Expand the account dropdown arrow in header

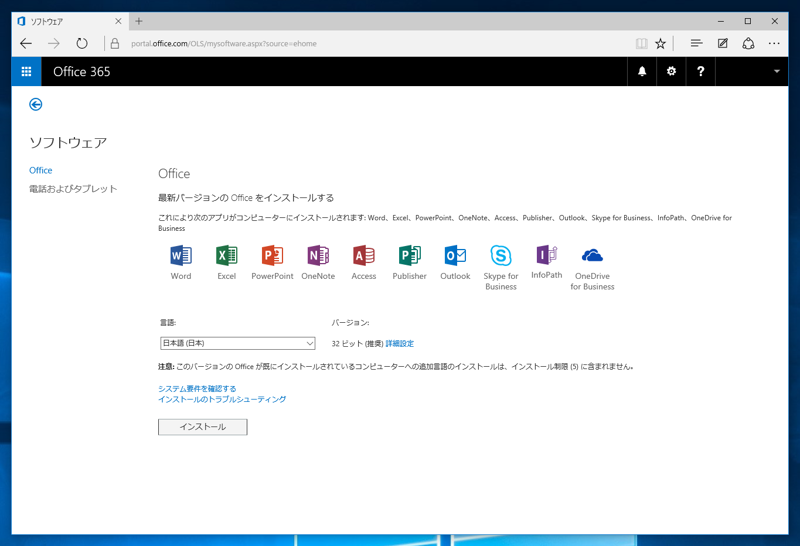tap(777, 71)
